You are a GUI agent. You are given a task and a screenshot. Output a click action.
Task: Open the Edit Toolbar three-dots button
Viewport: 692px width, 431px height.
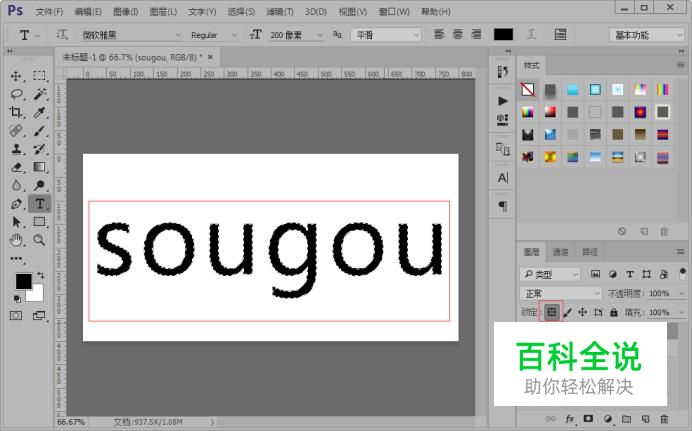(x=16, y=259)
